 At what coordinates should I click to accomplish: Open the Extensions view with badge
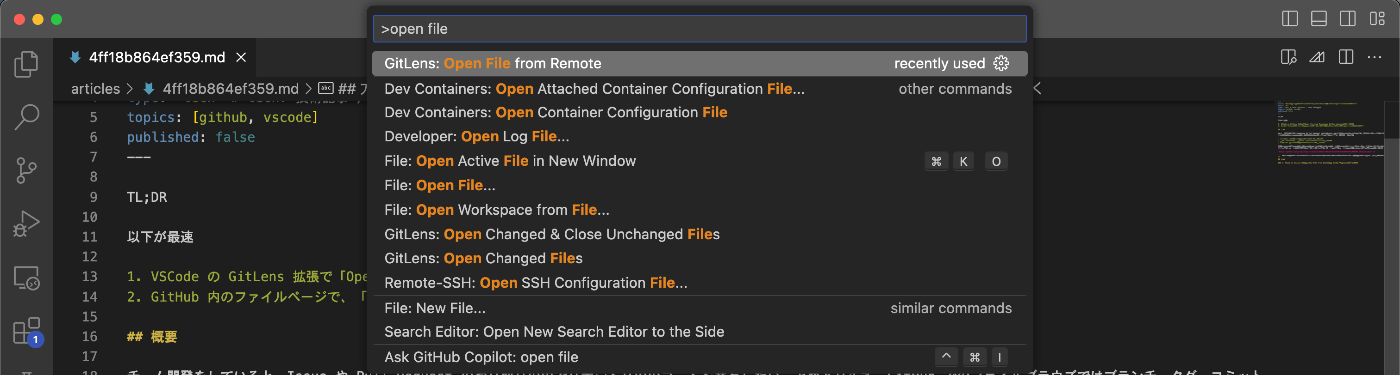point(26,332)
